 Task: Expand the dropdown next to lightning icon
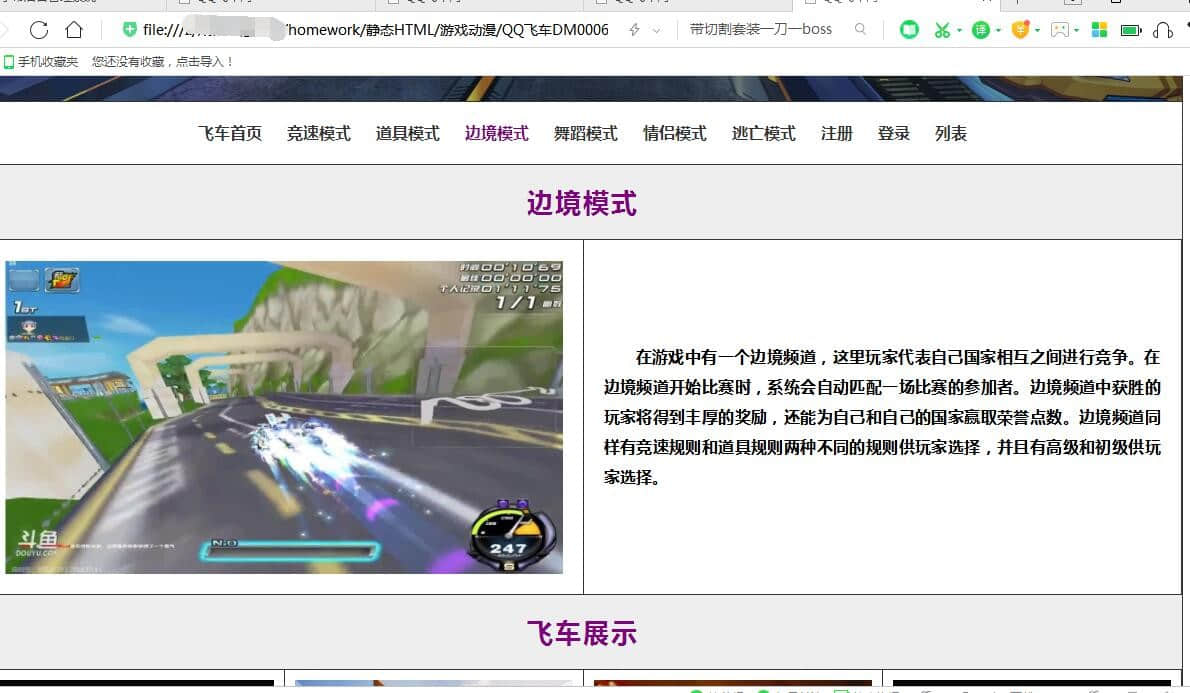click(656, 31)
